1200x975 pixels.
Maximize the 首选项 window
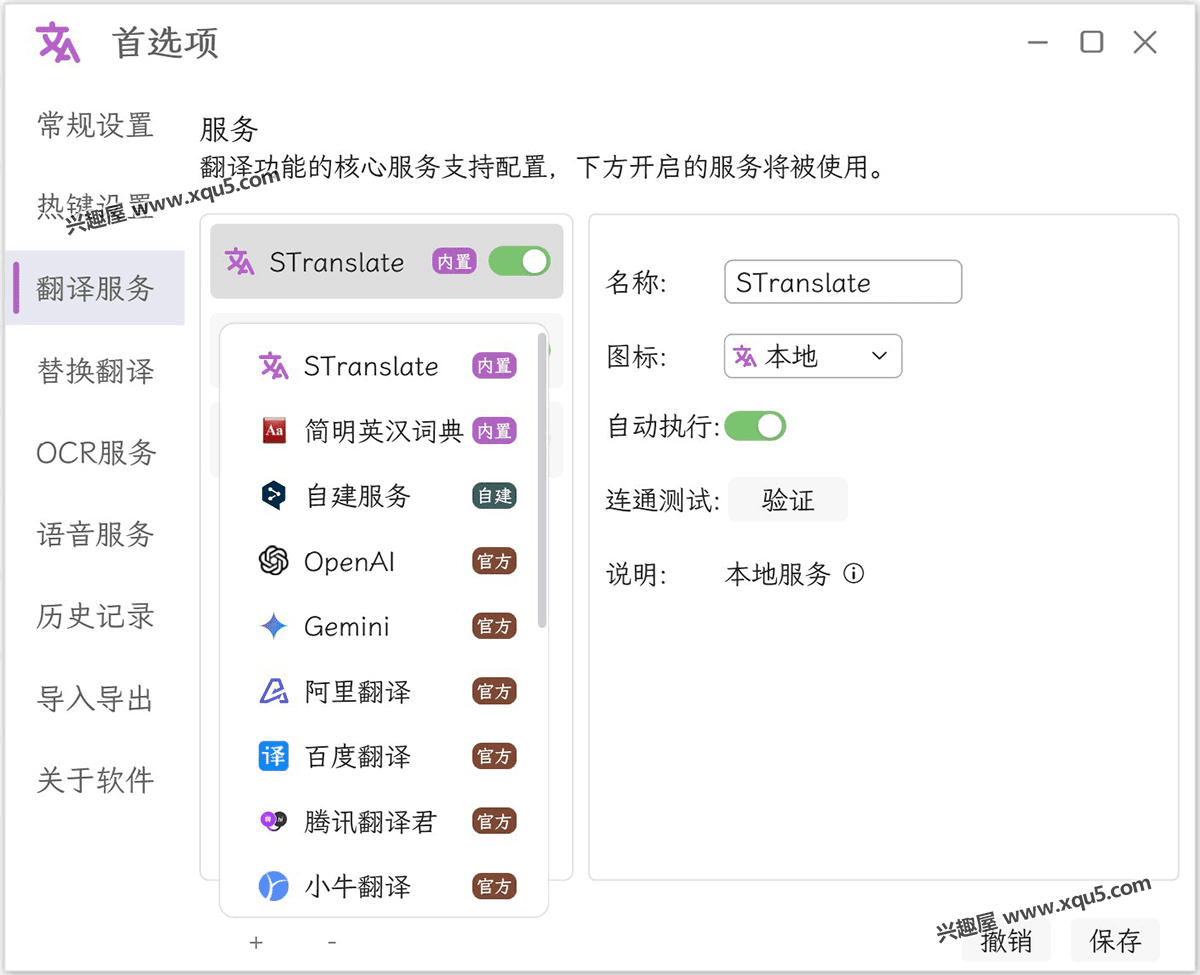point(1092,42)
